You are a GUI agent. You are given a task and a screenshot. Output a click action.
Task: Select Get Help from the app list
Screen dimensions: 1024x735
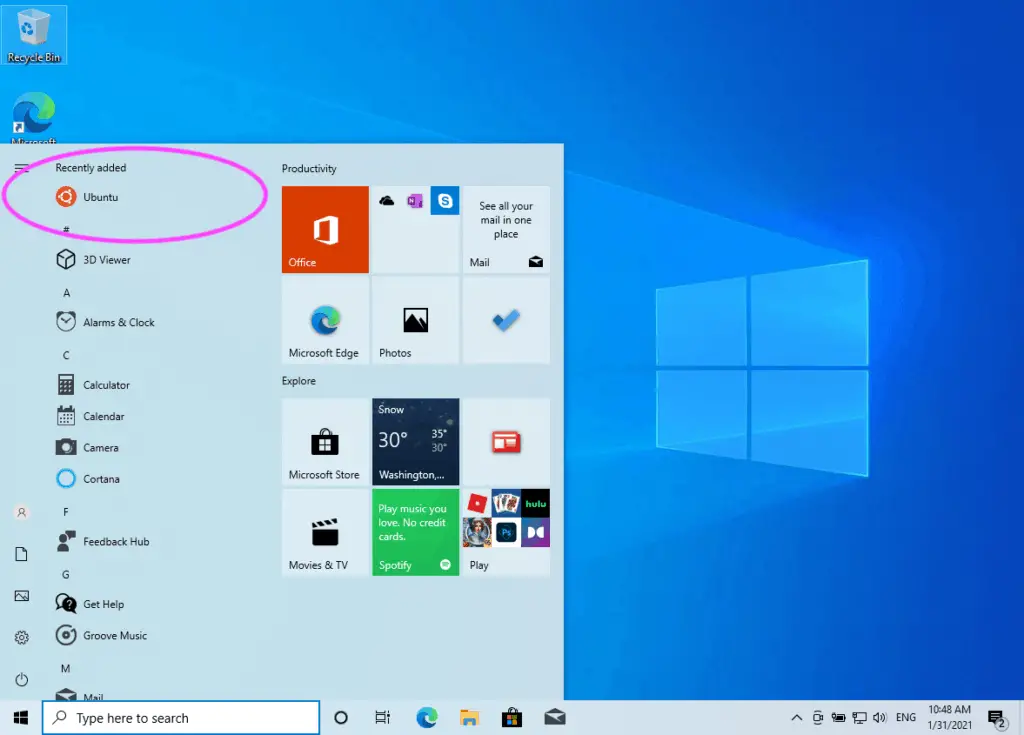click(105, 604)
